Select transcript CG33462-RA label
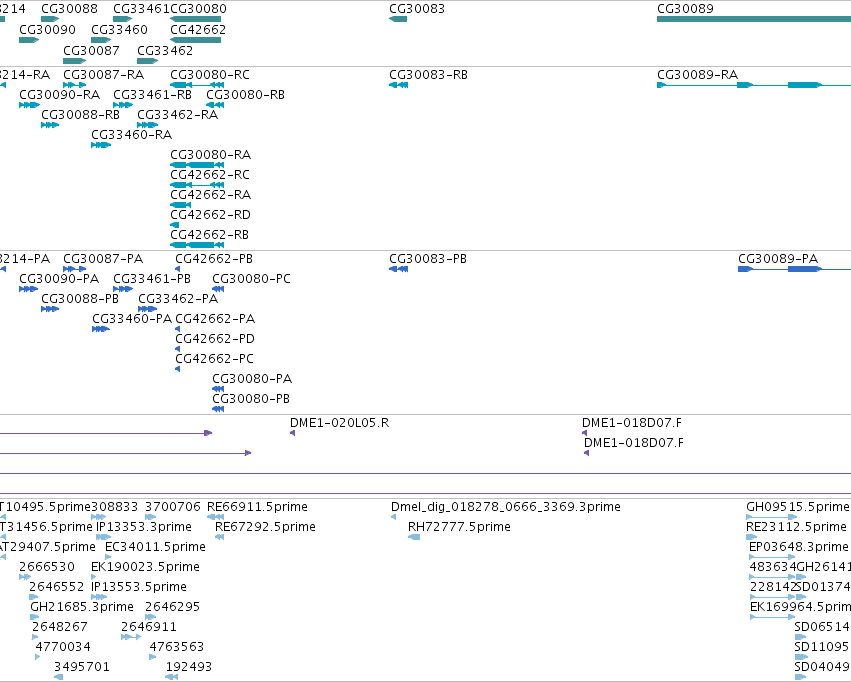This screenshot has width=851, height=682. (x=177, y=114)
